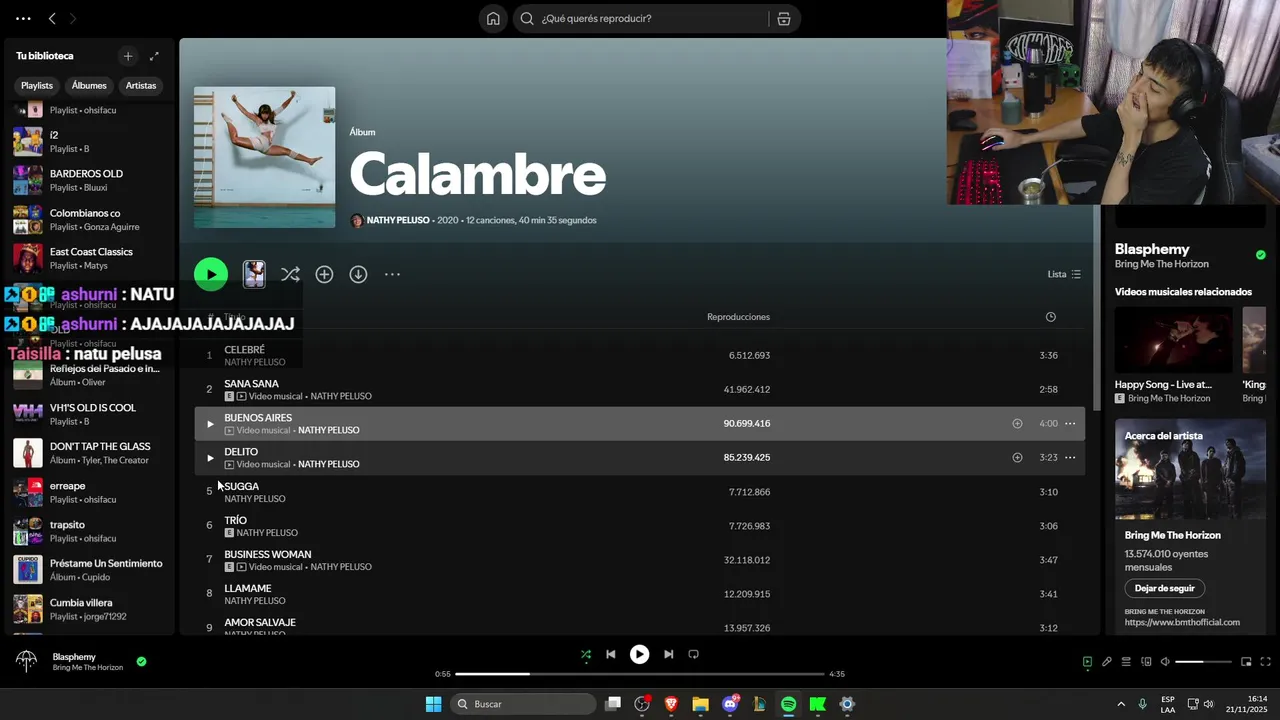1280x720 pixels.
Task: Open erreape playlist in library
Action: click(x=90, y=492)
